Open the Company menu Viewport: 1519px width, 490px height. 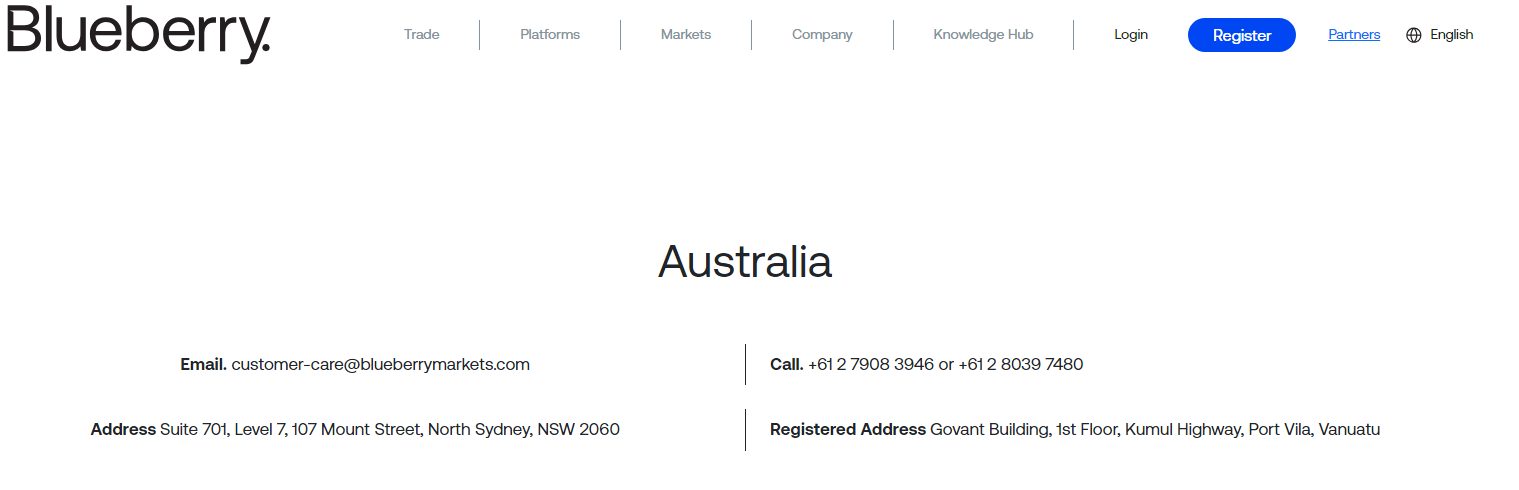point(822,34)
